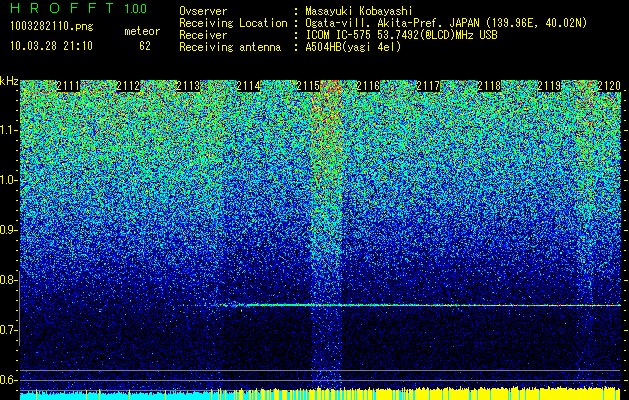Click the HROFFT program title
The image size is (629, 400).
click(x=62, y=8)
